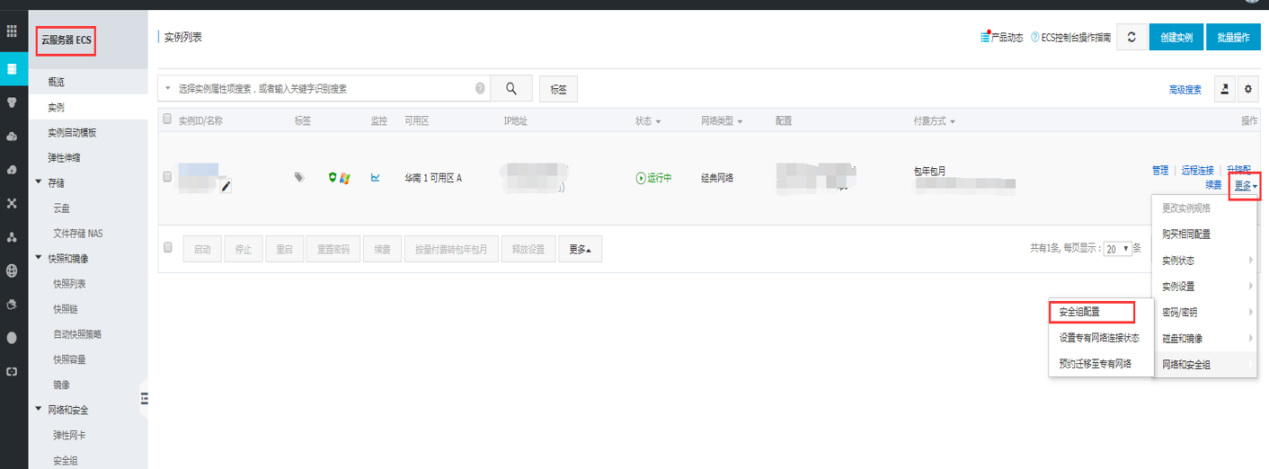The width and height of the screenshot is (1269, 469).
Task: Click the refresh instance list icon
Action: (x=1130, y=37)
